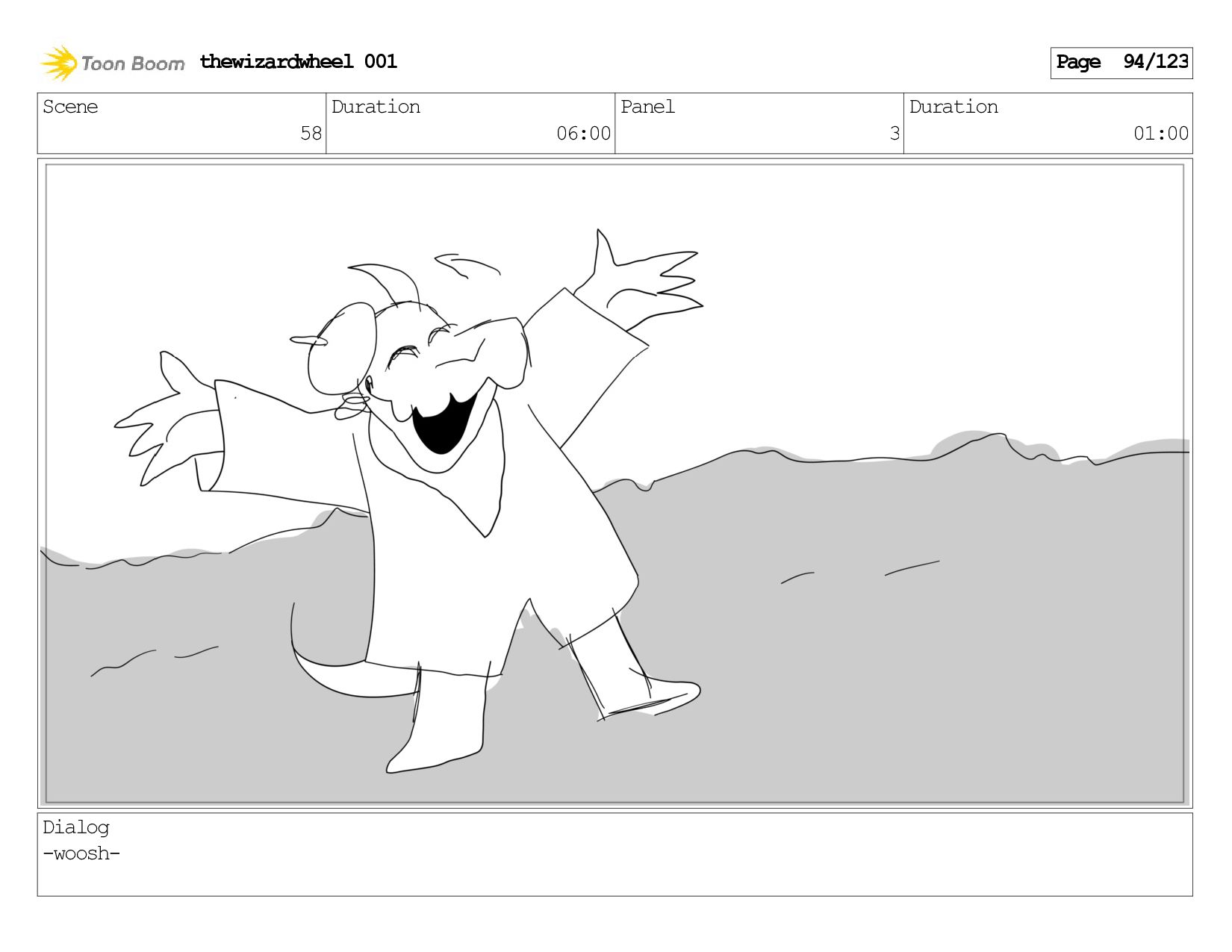
Task: Click the scene duration value '06:00'
Action: [x=583, y=134]
